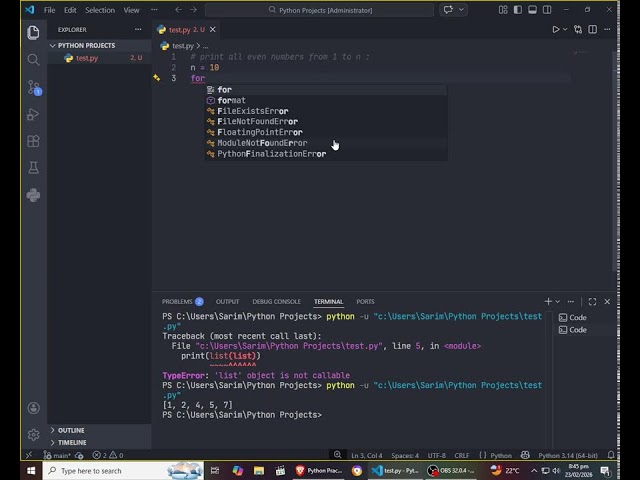Open the Selection menu
This screenshot has height=480, width=640.
click(x=100, y=10)
